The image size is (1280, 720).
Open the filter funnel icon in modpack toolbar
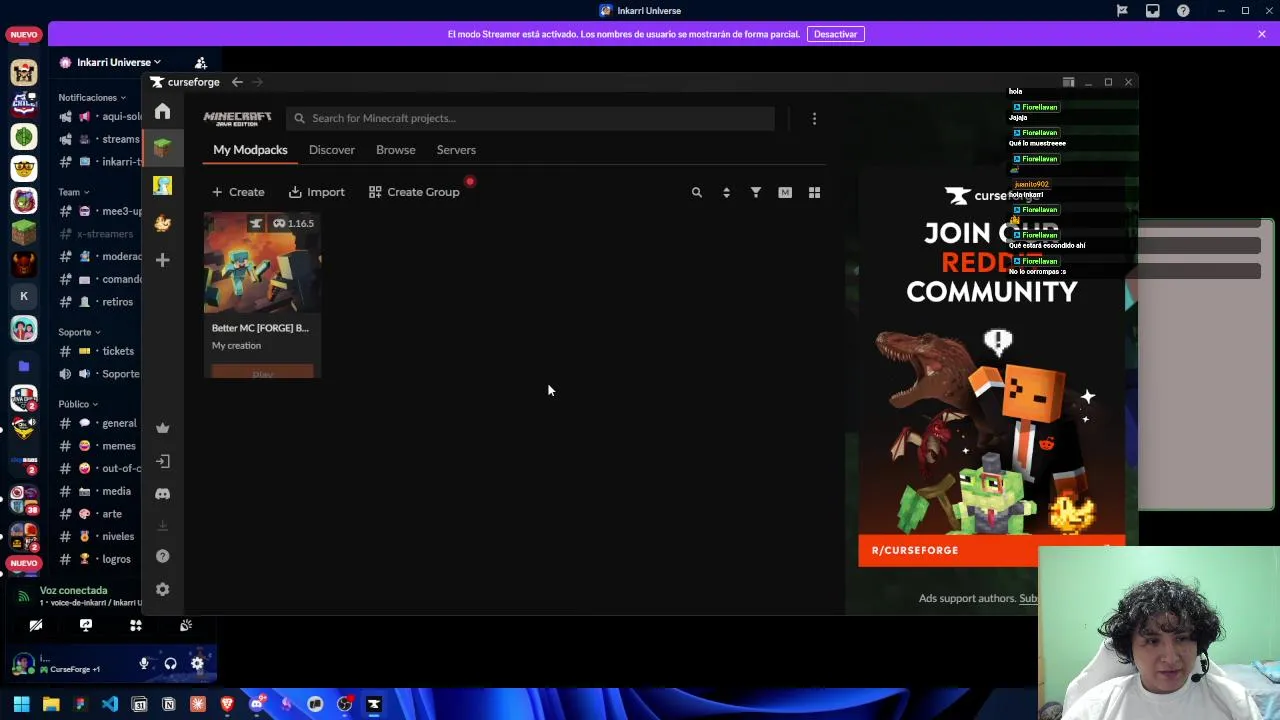[756, 192]
